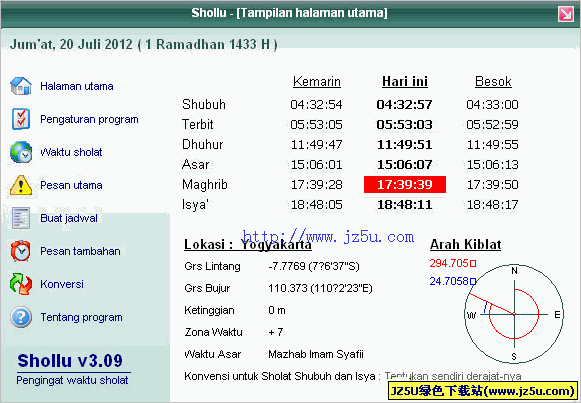The image size is (581, 403).
Task: Click the red qibla angle 294.705
Action: click(453, 263)
